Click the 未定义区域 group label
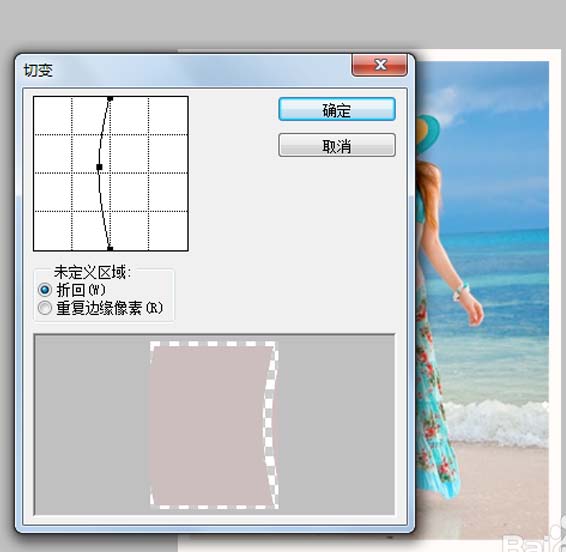Viewport: 566px width, 552px height. pyautogui.click(x=92, y=273)
